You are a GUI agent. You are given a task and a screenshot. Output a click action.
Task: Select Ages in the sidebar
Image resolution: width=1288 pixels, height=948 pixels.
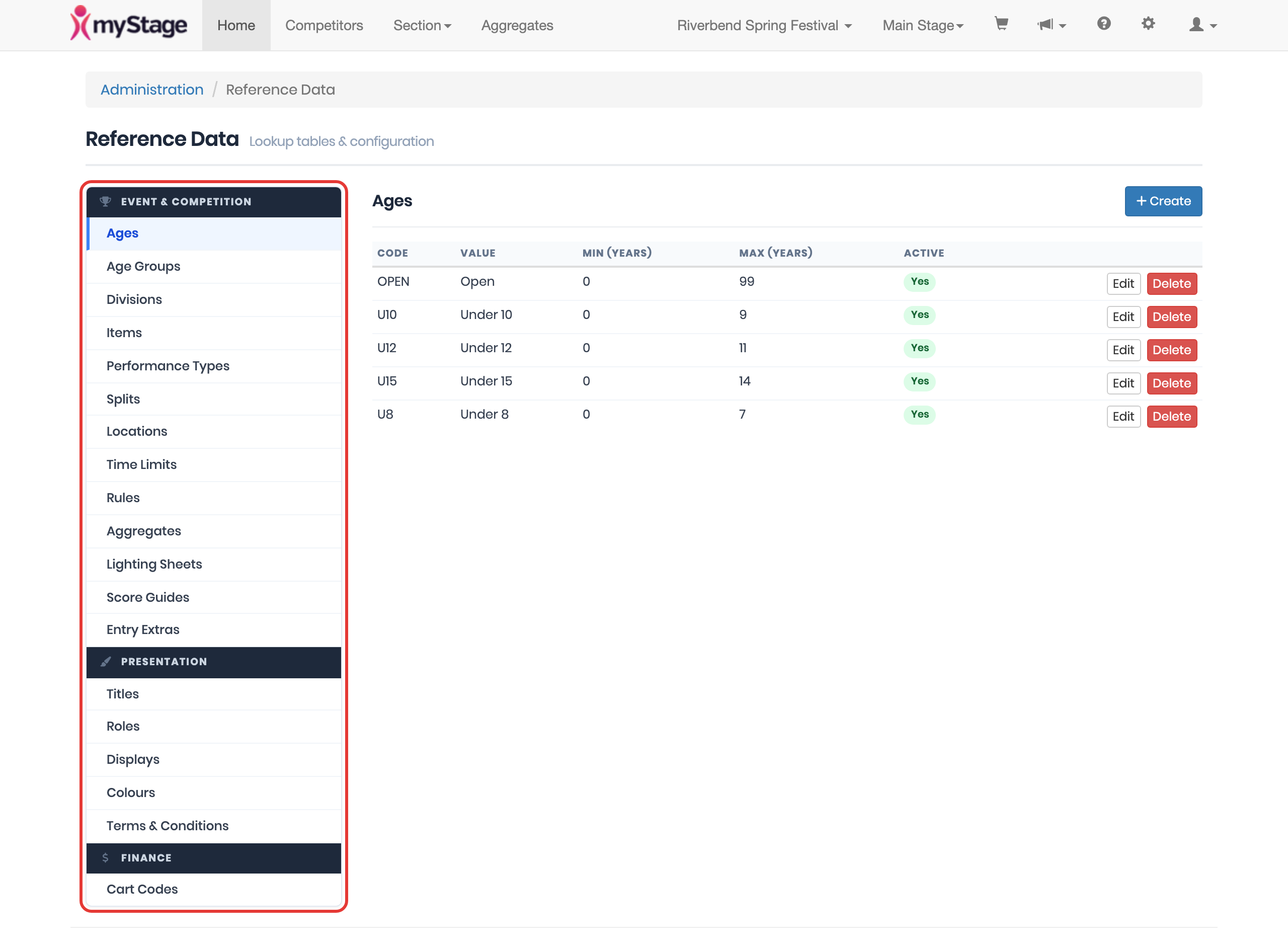213,233
